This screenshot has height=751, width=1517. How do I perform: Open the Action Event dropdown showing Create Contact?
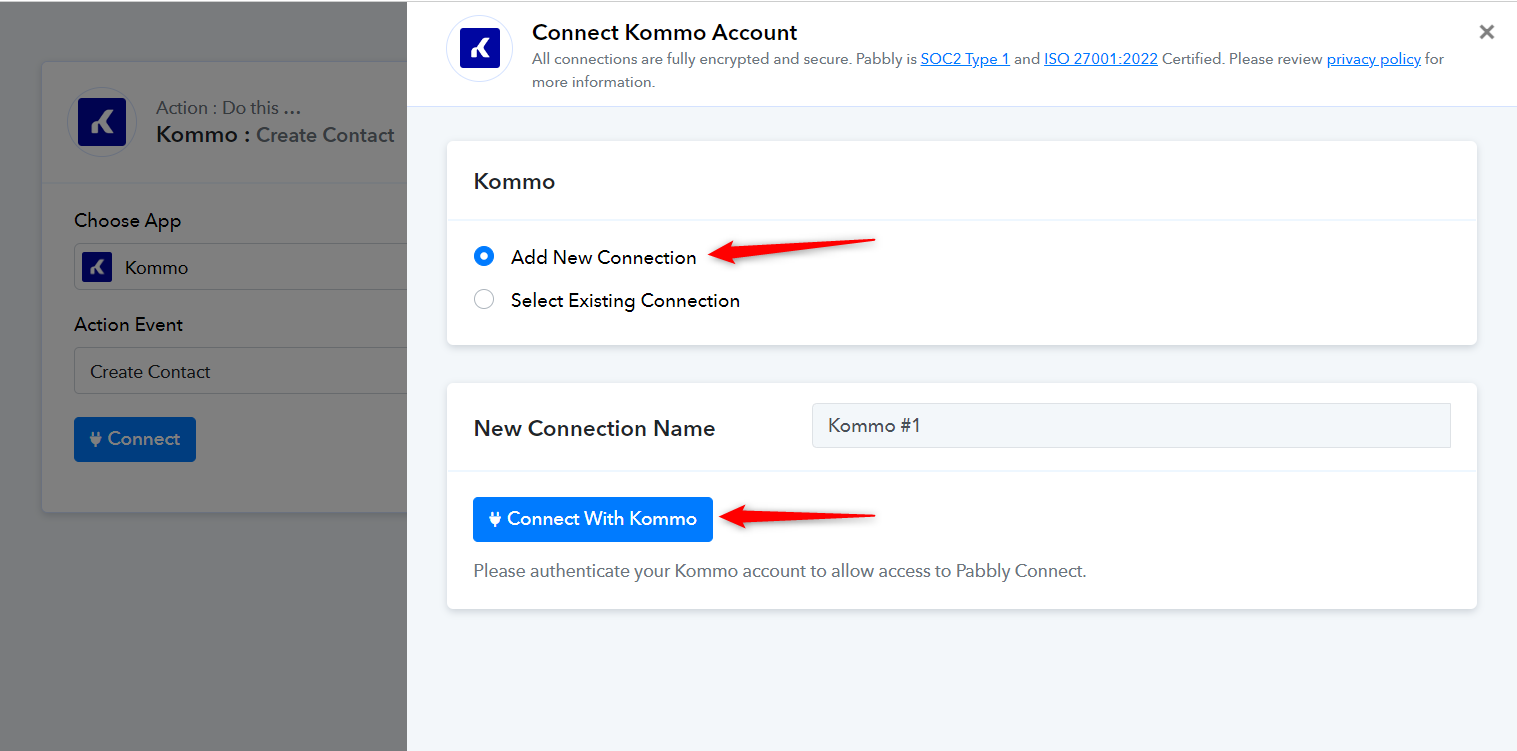pyautogui.click(x=241, y=371)
